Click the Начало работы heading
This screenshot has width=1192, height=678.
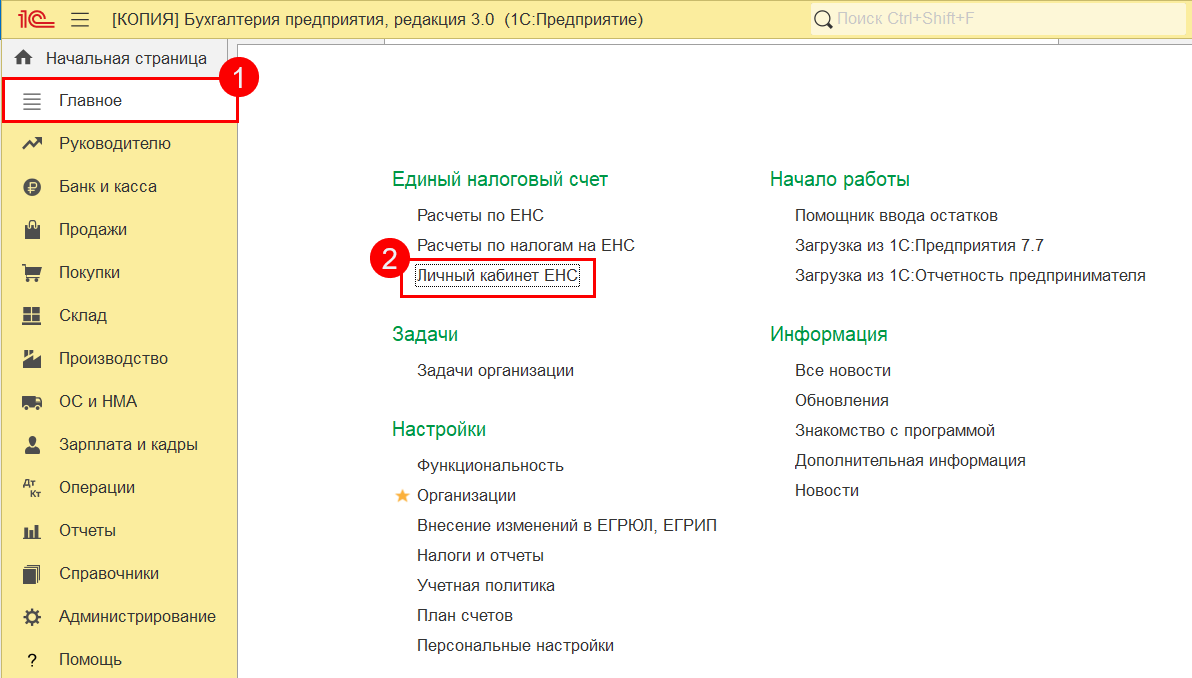[839, 179]
